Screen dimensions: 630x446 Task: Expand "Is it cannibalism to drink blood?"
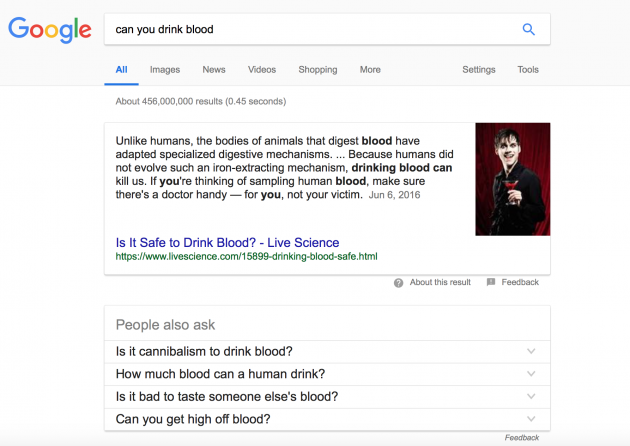[x=327, y=352]
